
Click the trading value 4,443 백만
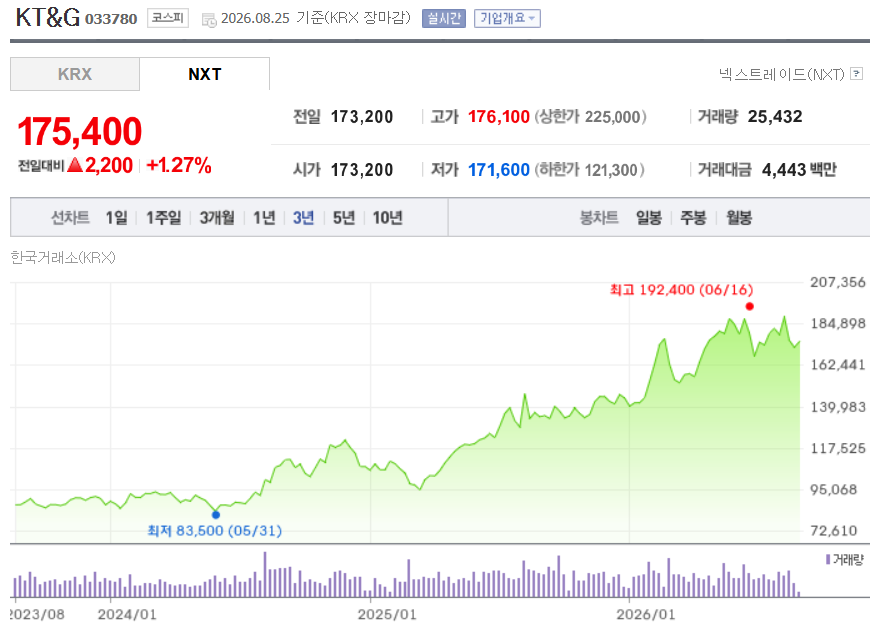[x=799, y=169]
